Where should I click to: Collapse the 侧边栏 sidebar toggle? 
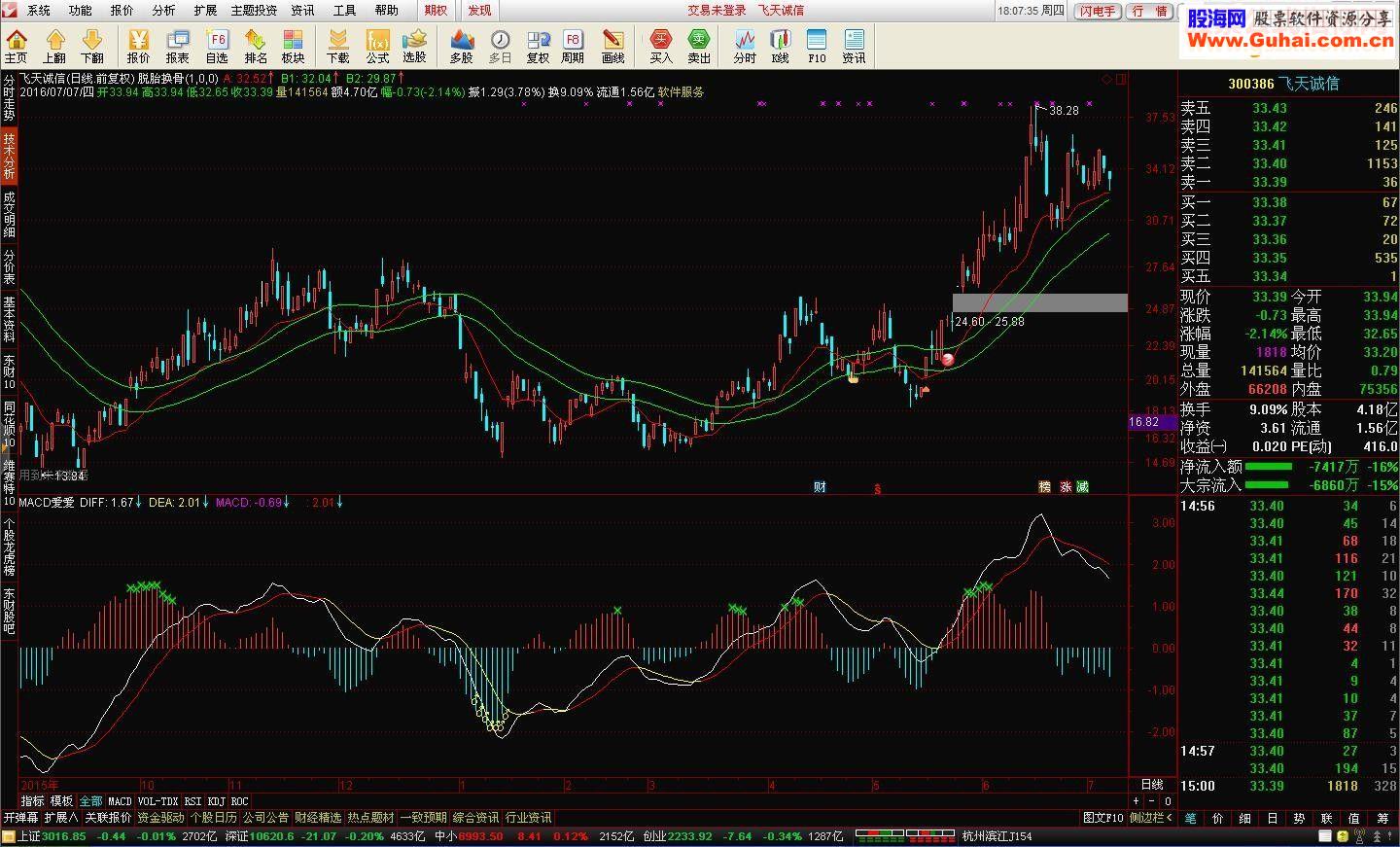point(1151,818)
